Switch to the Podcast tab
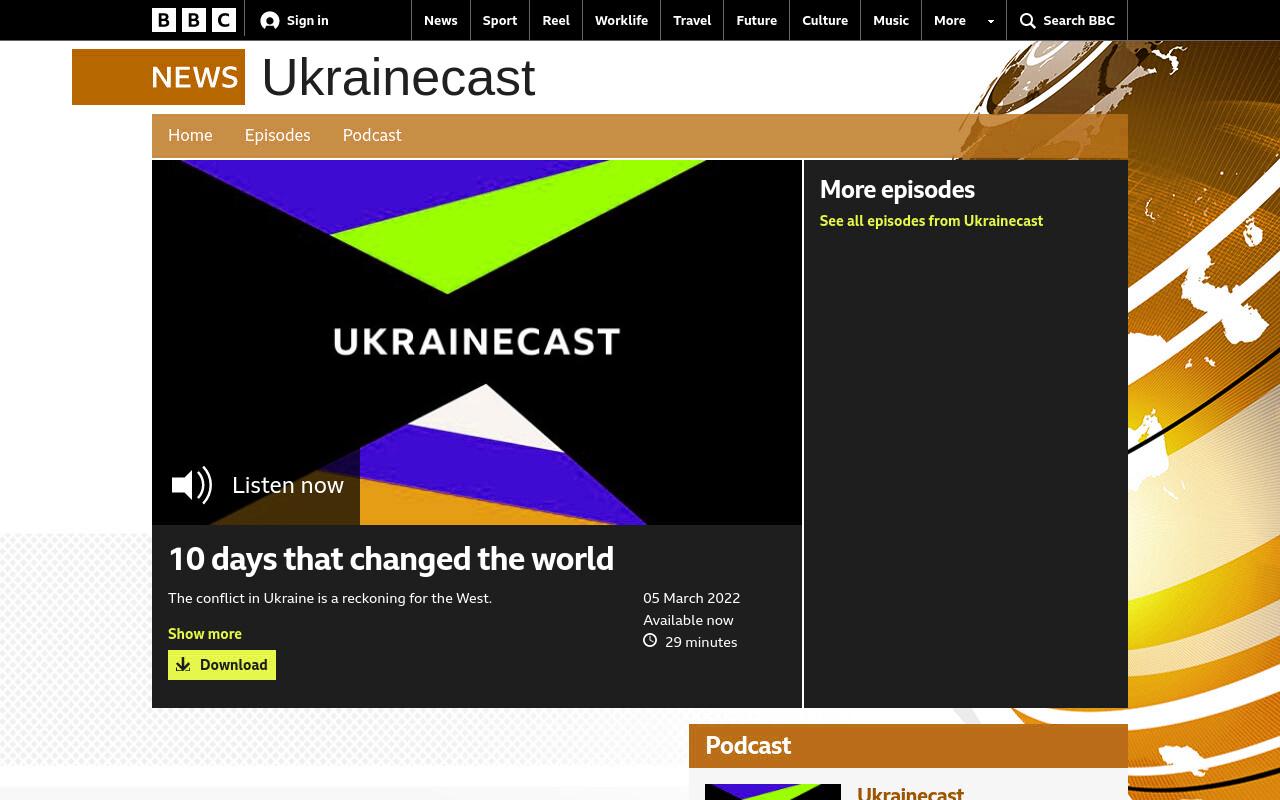Image resolution: width=1280 pixels, height=800 pixels. (372, 135)
